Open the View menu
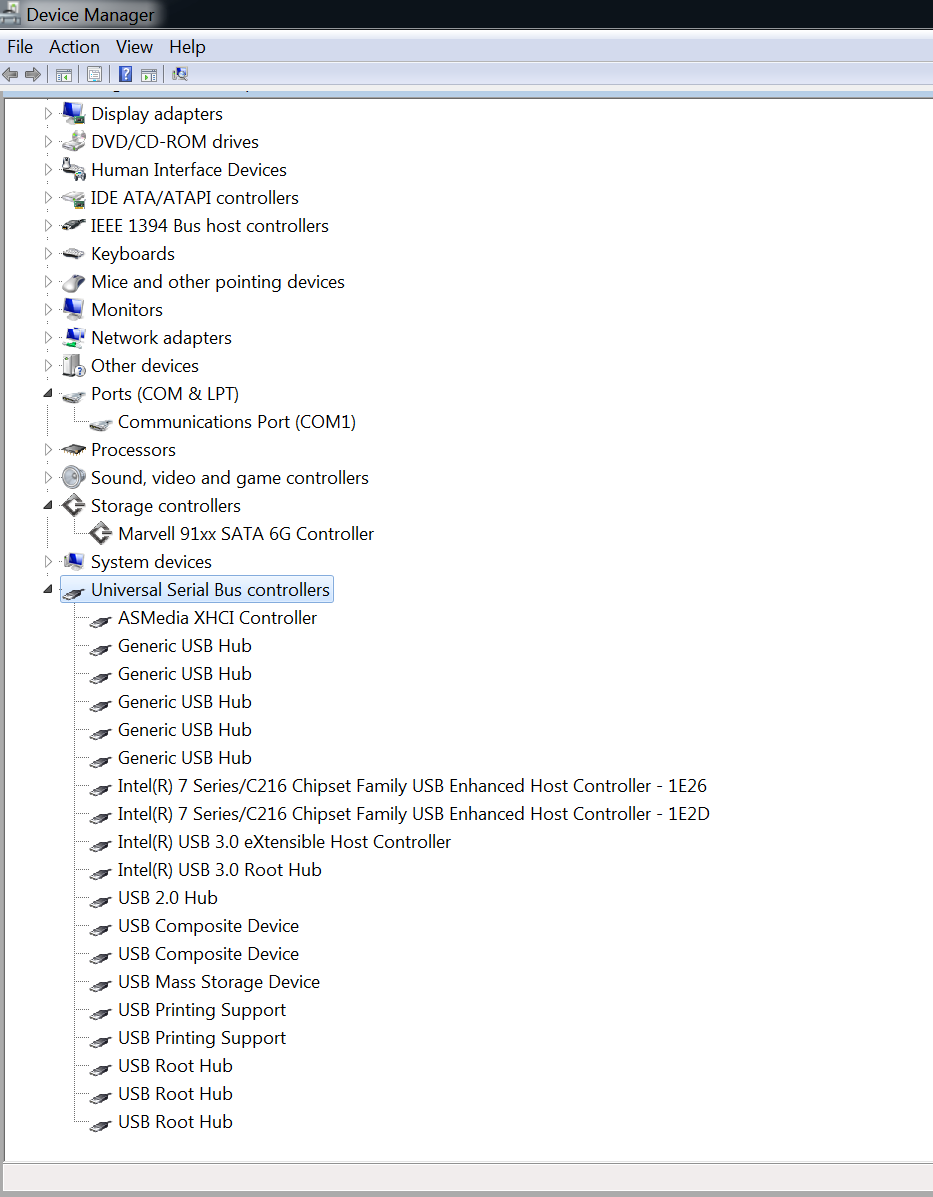Image resolution: width=933 pixels, height=1197 pixels. [134, 47]
